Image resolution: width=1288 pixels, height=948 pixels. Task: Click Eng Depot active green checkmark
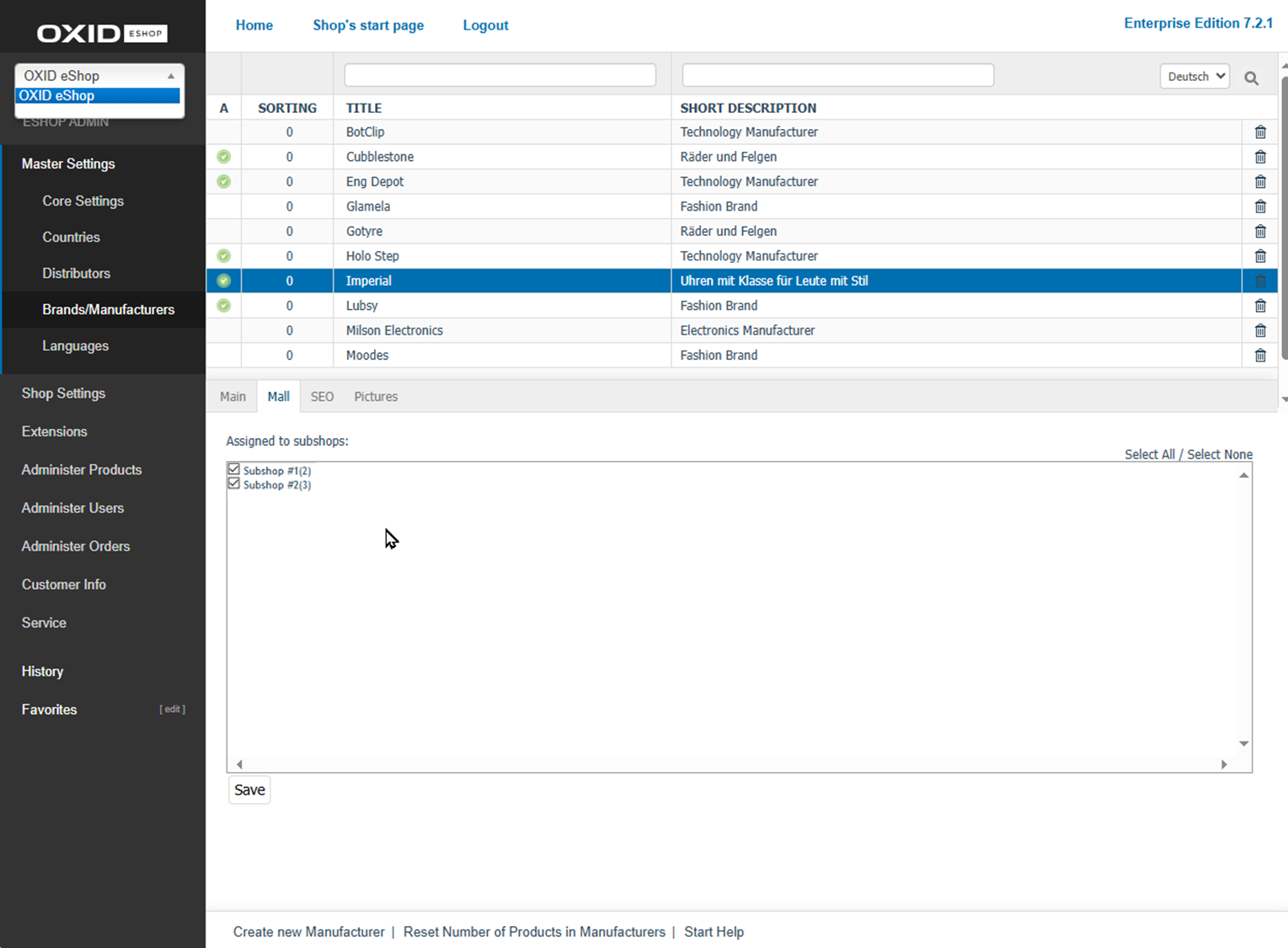[x=223, y=181]
